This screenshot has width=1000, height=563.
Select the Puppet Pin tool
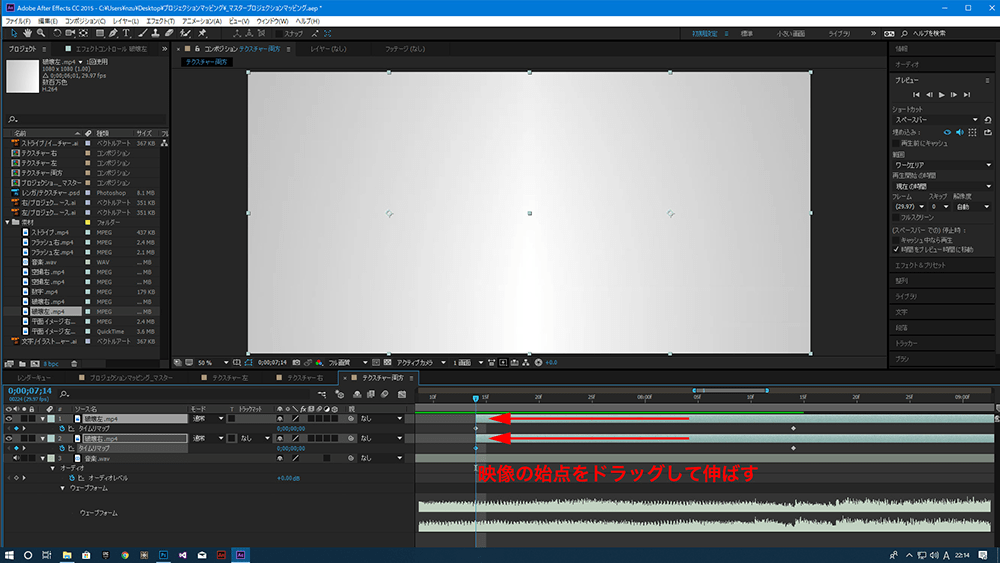(203, 33)
